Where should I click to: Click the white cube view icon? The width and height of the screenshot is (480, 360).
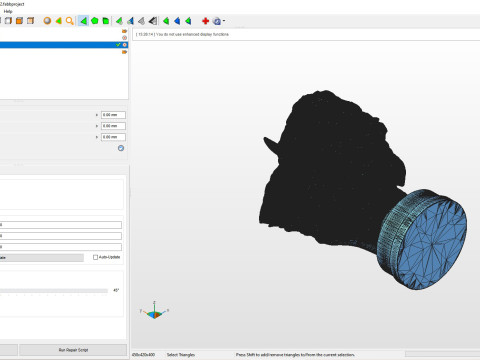click(8, 21)
